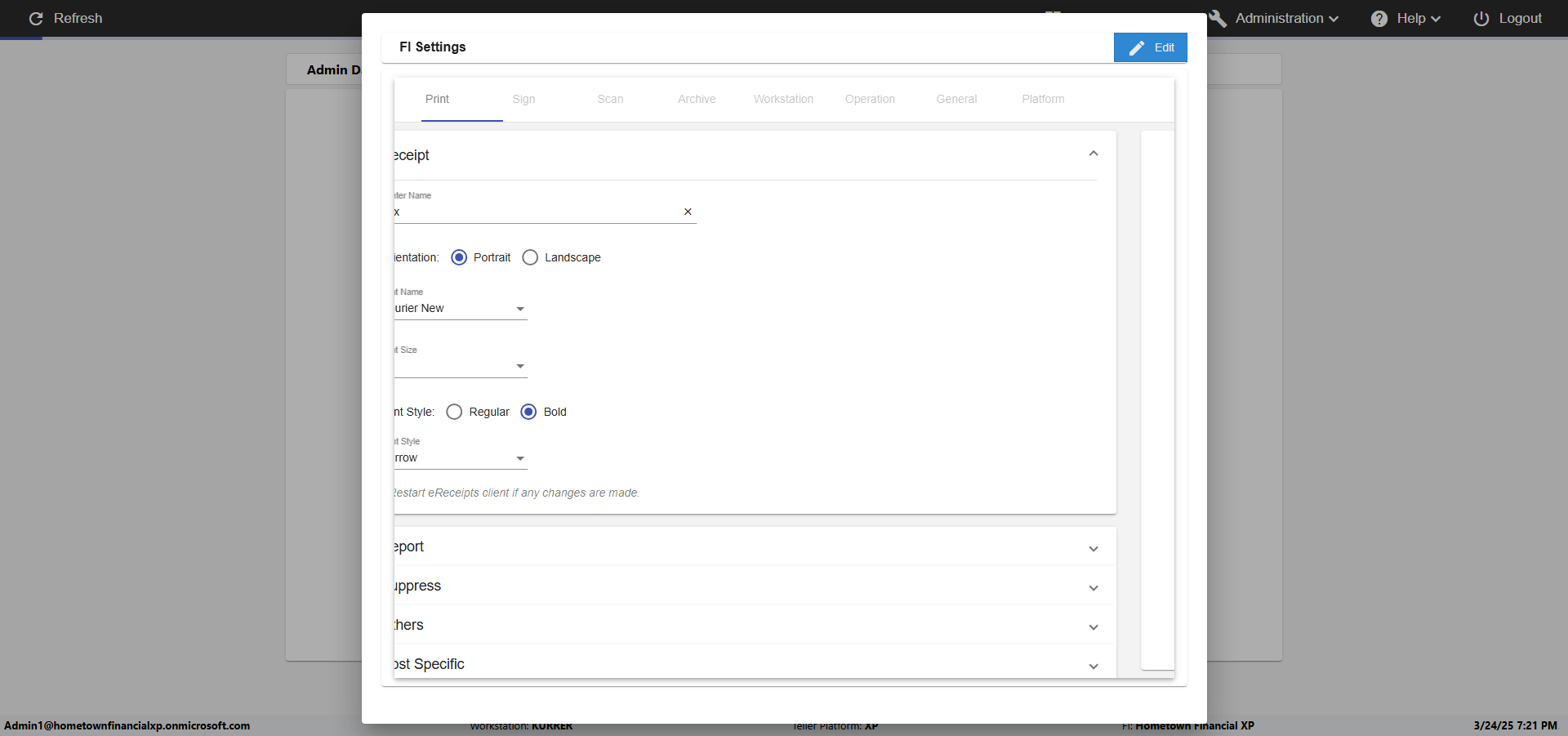Choose Regular font style radio button
The width and height of the screenshot is (1568, 736).
(x=454, y=412)
